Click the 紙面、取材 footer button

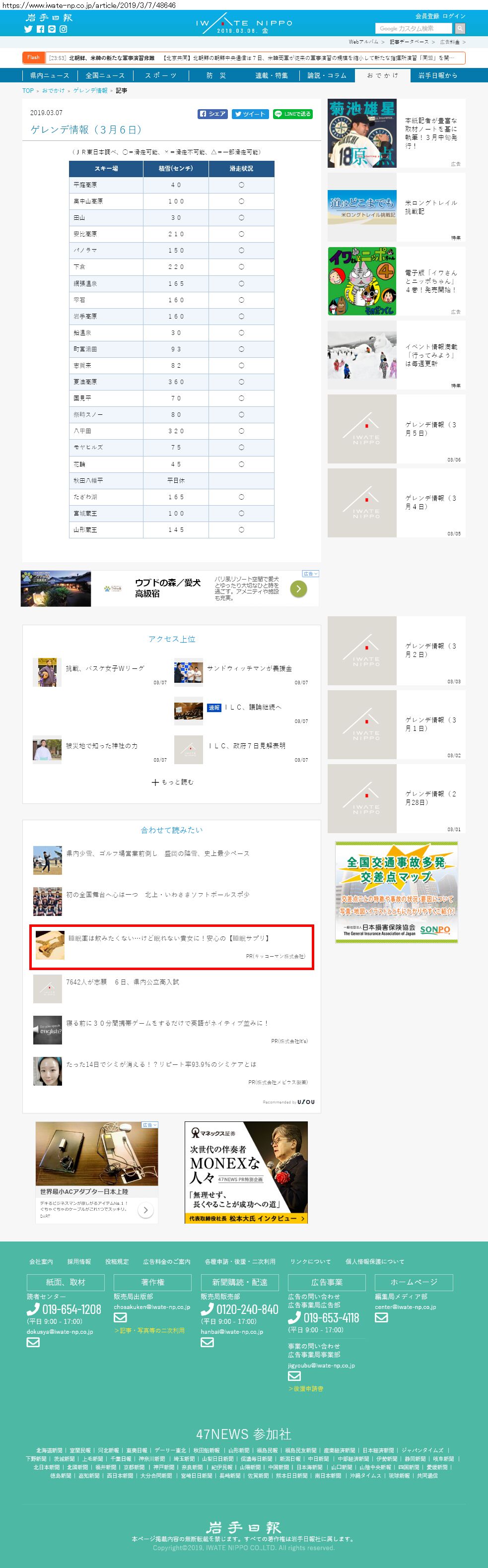click(66, 1282)
